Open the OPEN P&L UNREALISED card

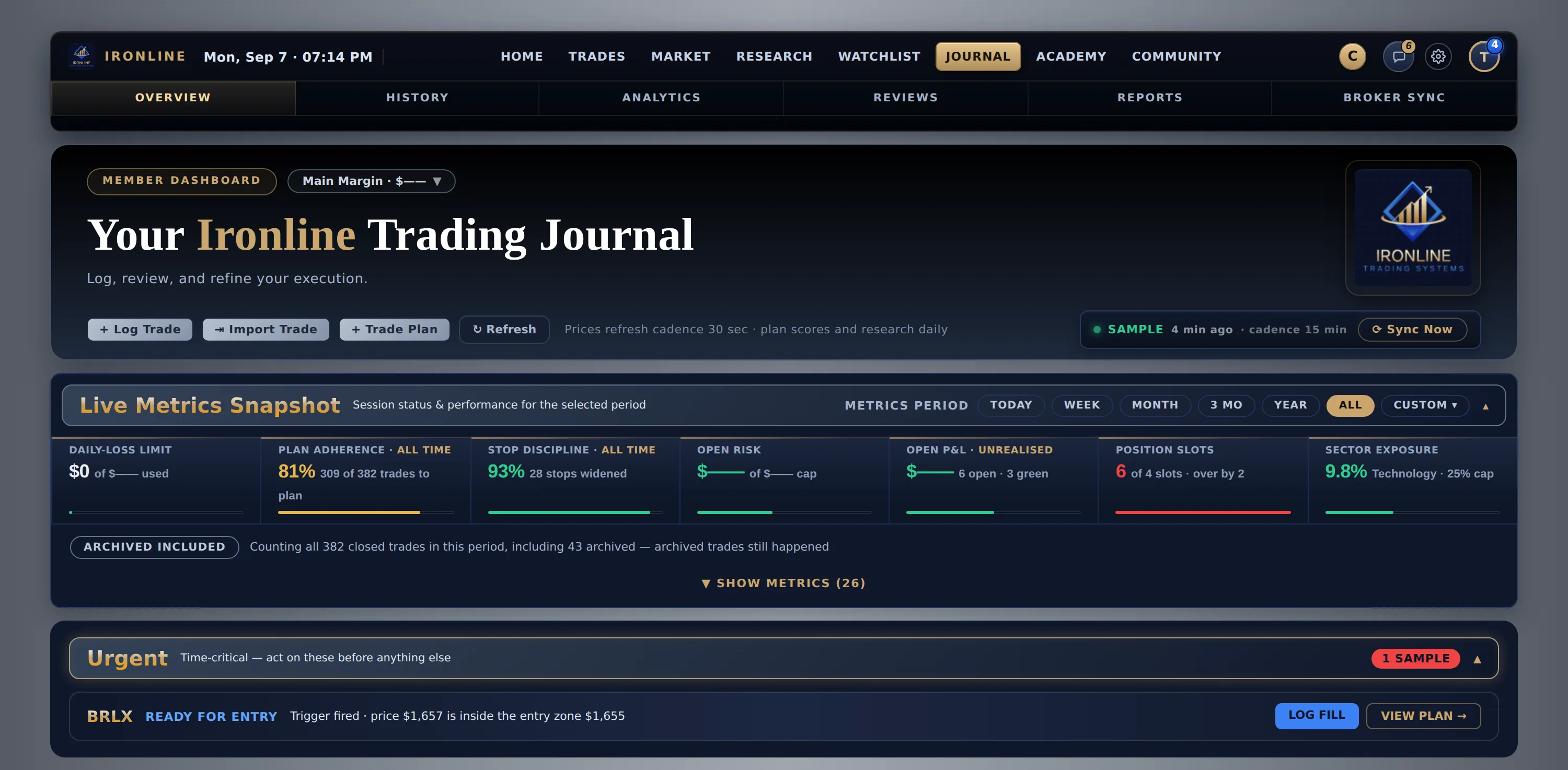(x=994, y=481)
